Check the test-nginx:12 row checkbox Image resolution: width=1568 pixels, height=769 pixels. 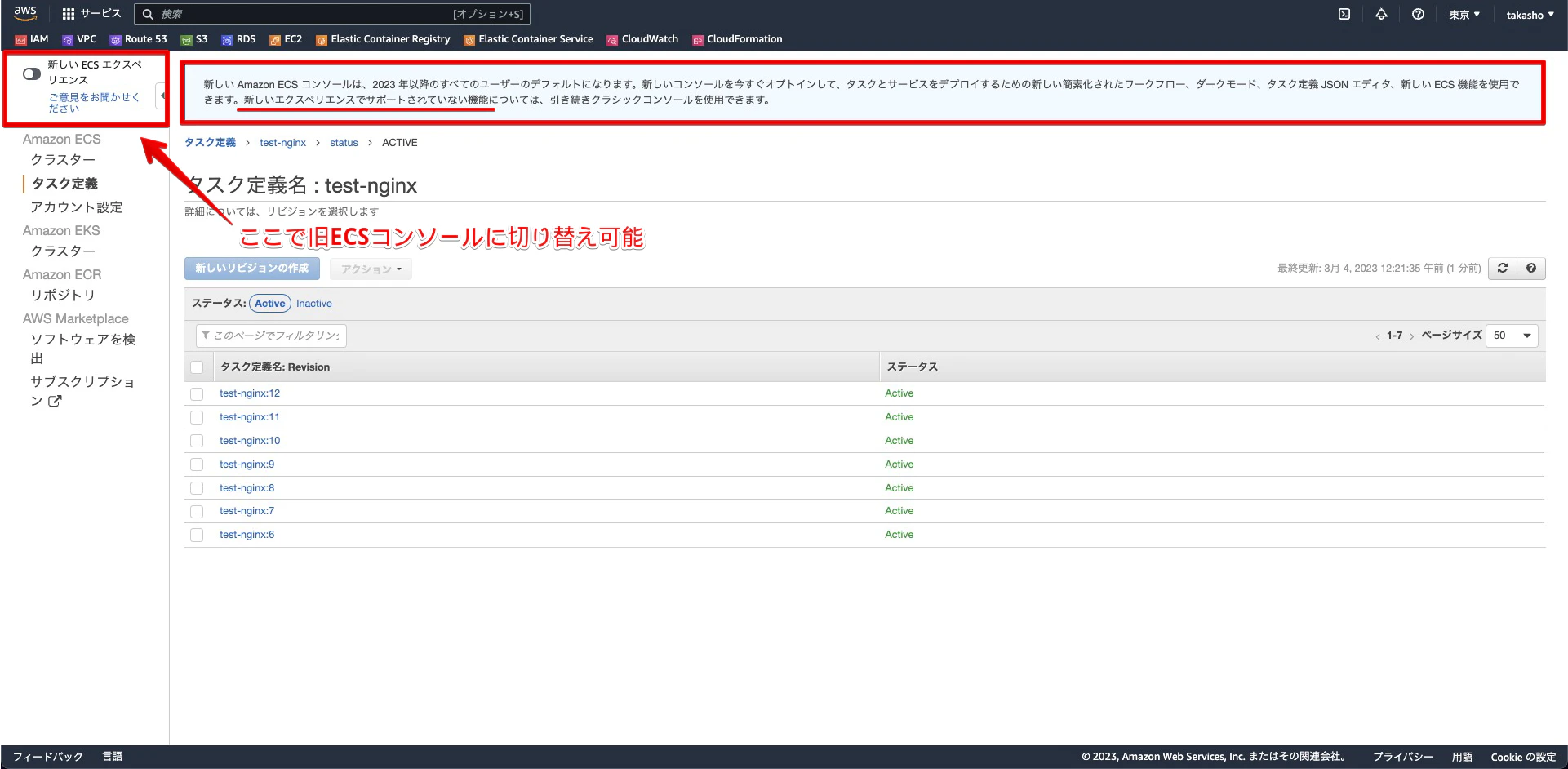(197, 394)
